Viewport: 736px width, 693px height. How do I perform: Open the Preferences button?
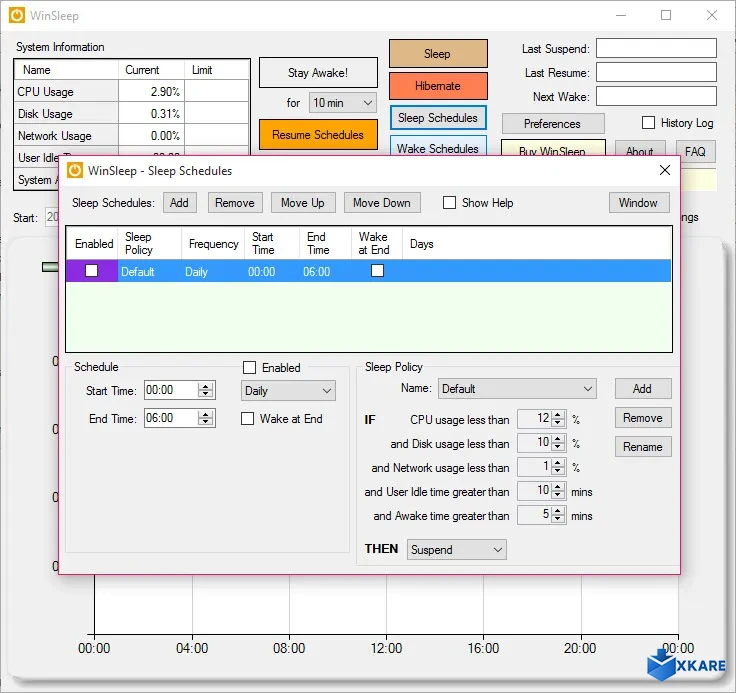[x=552, y=123]
